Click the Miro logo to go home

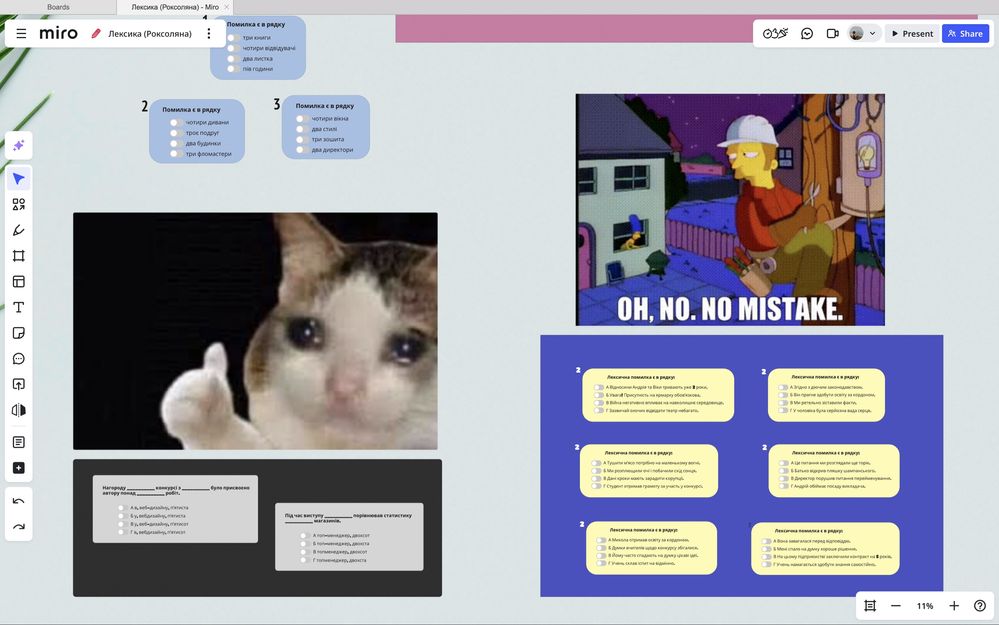pos(58,33)
